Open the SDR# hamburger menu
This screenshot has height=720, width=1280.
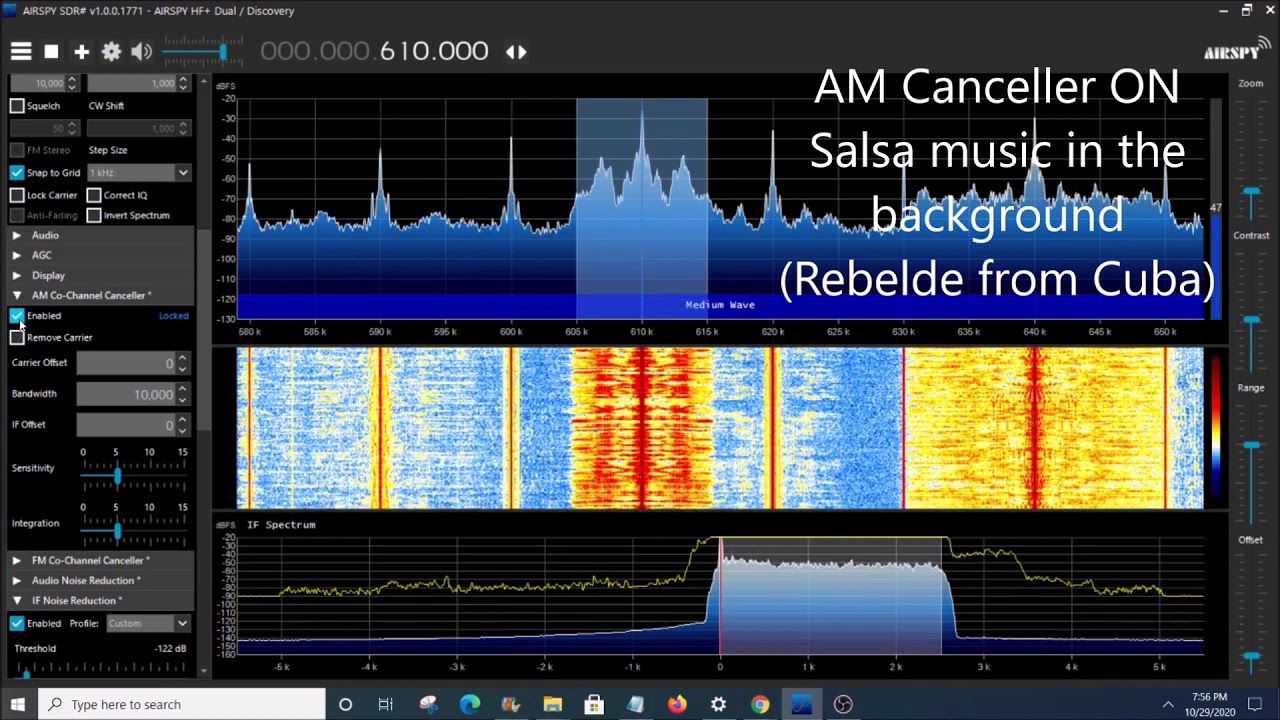click(x=21, y=51)
